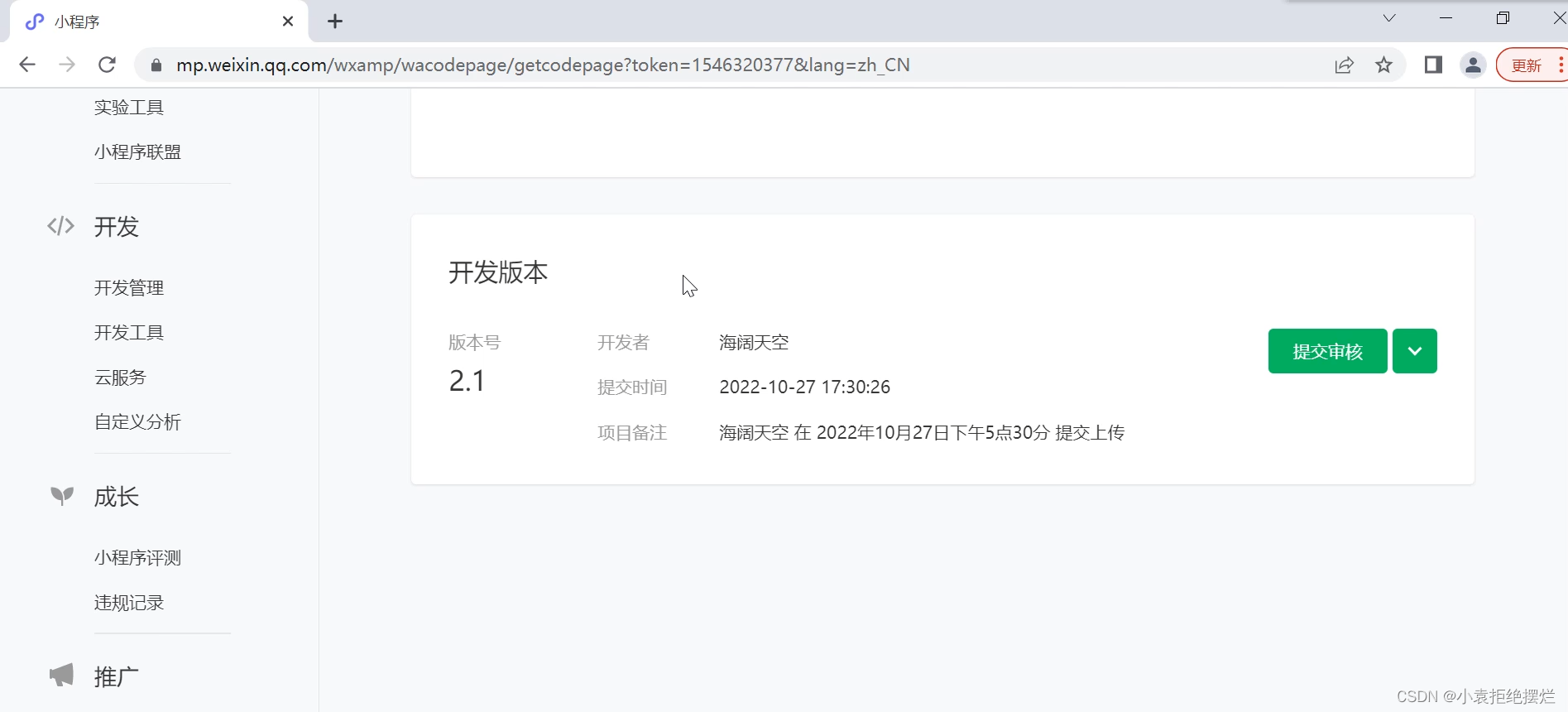Click the address bar URL

543,65
